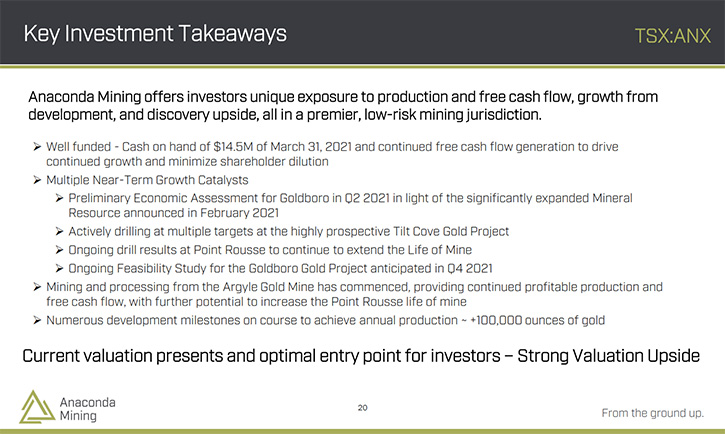Click the page number 20

(x=362, y=408)
